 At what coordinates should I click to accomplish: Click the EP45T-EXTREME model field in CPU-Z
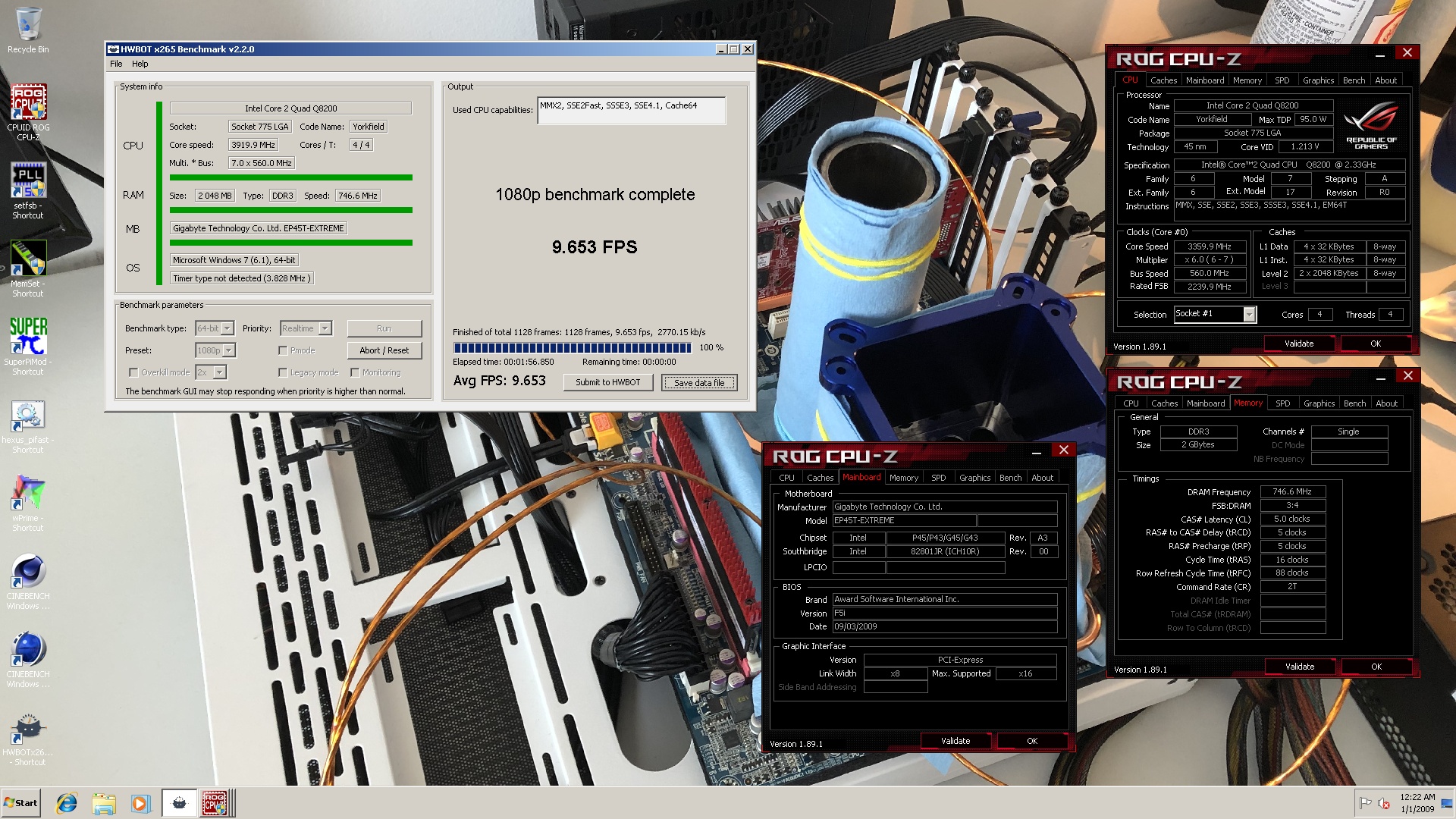coord(904,521)
